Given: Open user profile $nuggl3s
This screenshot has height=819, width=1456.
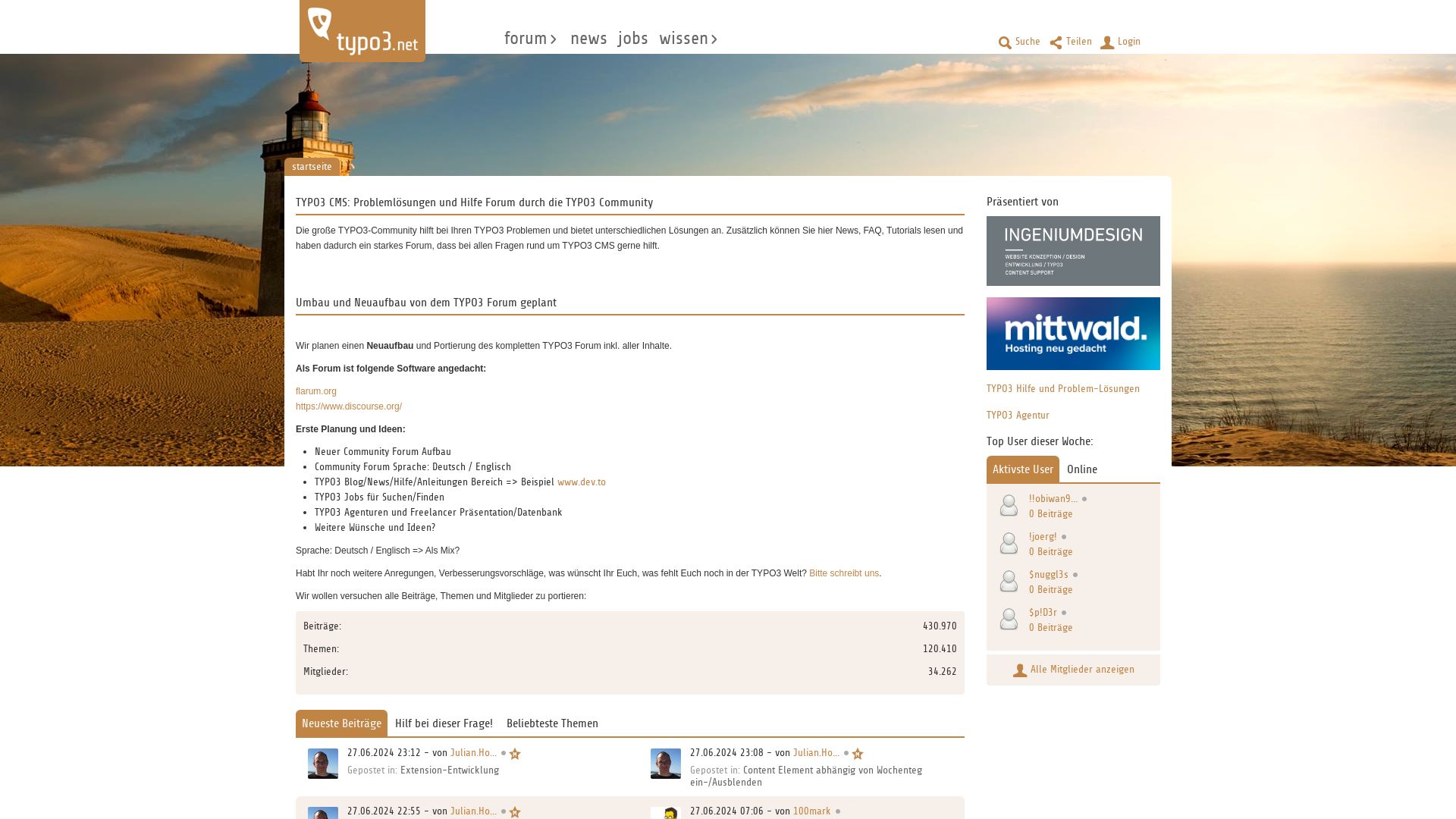Looking at the screenshot, I should click(x=1049, y=575).
